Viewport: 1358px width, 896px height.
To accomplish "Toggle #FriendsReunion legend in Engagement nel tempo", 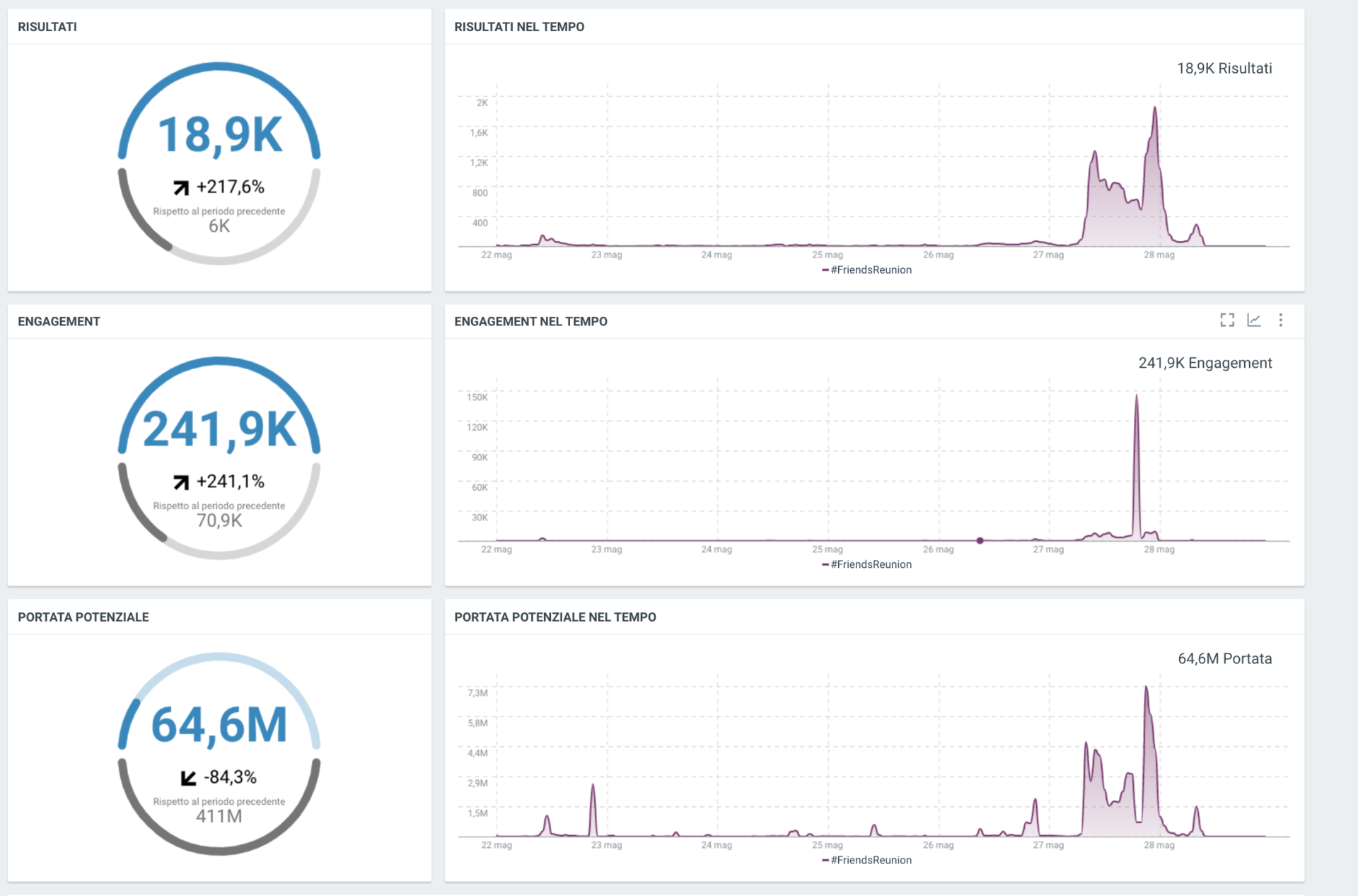I will click(866, 564).
